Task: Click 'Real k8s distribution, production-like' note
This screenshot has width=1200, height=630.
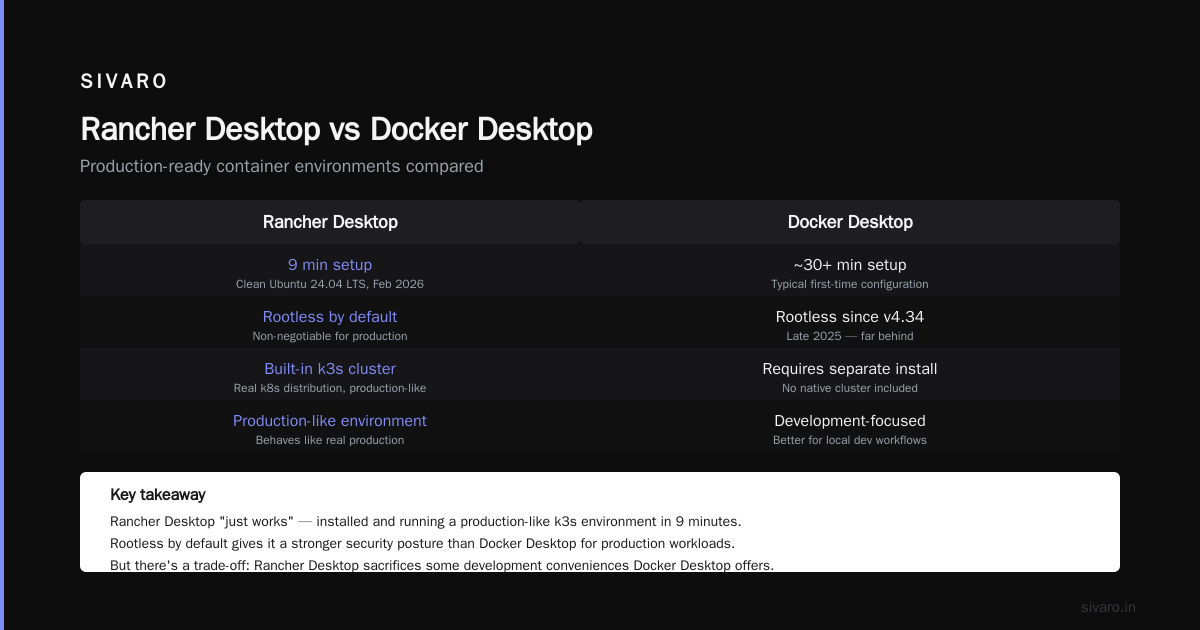Action: tap(330, 388)
